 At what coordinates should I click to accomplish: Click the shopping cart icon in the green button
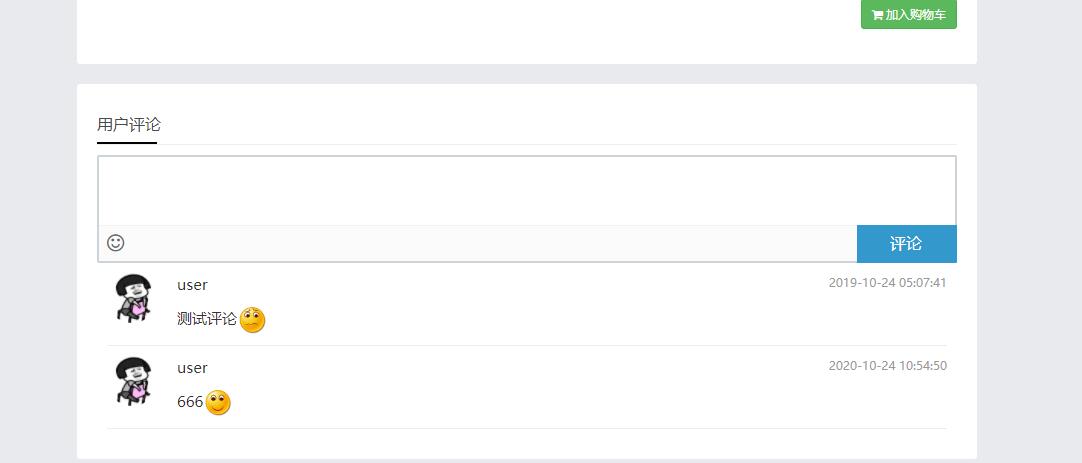point(877,15)
